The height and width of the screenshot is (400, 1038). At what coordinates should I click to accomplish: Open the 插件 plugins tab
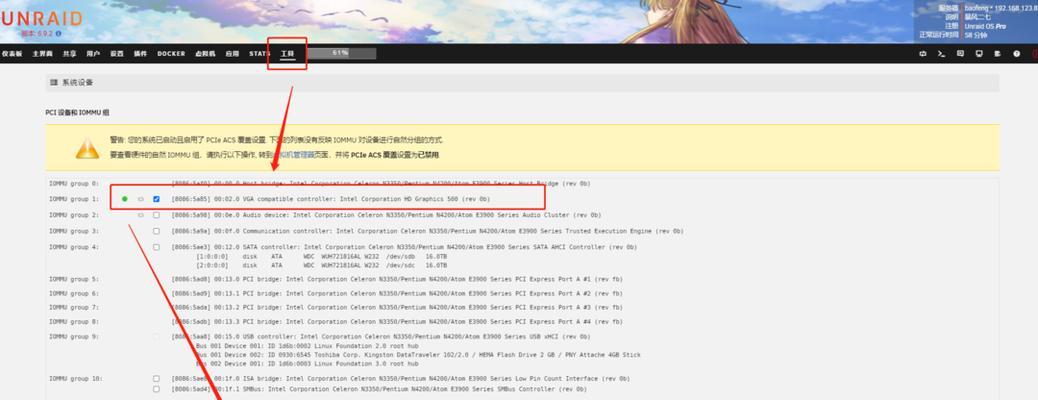pos(140,54)
